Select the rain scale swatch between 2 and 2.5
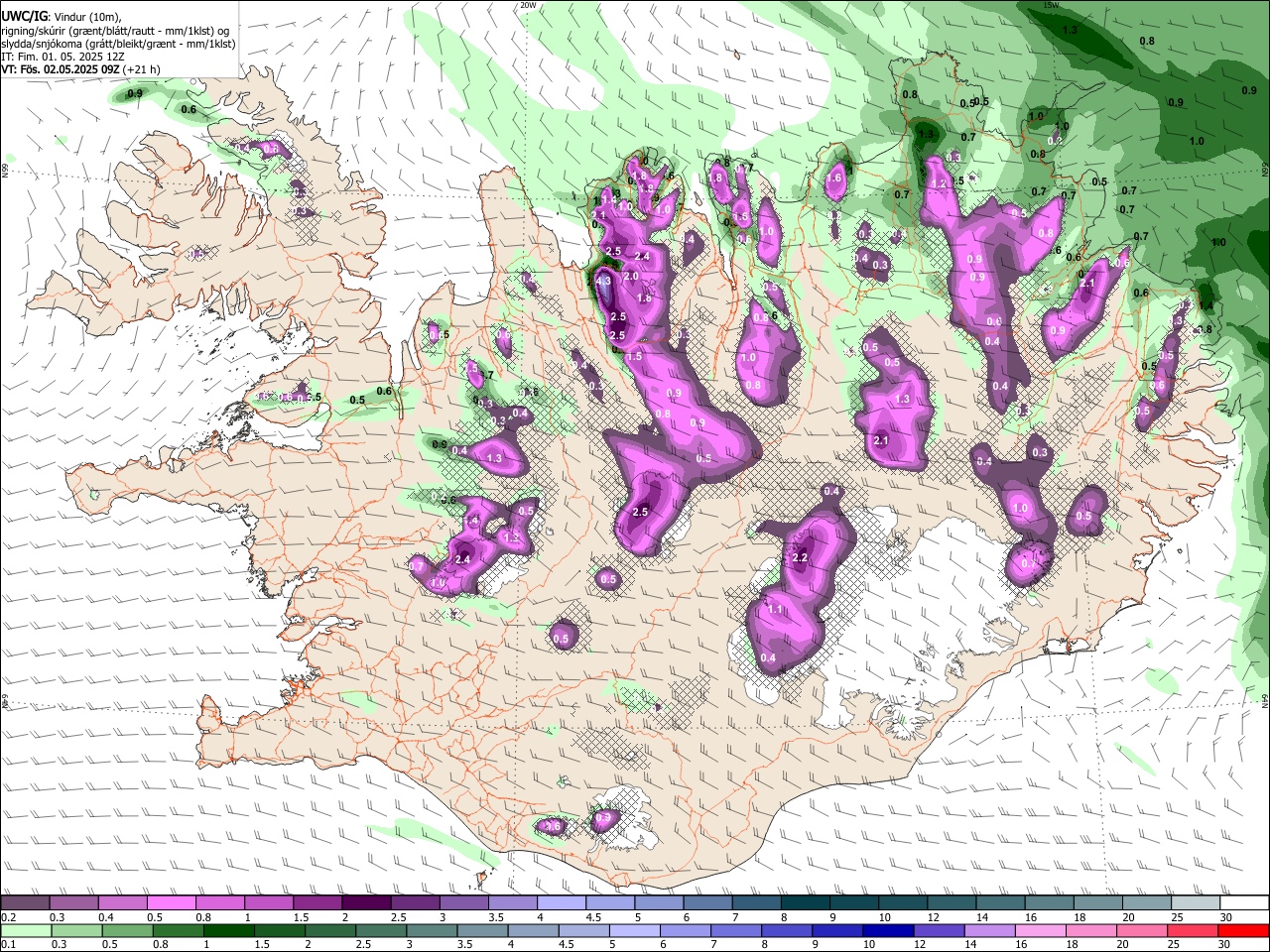The image size is (1270, 952). [330, 930]
